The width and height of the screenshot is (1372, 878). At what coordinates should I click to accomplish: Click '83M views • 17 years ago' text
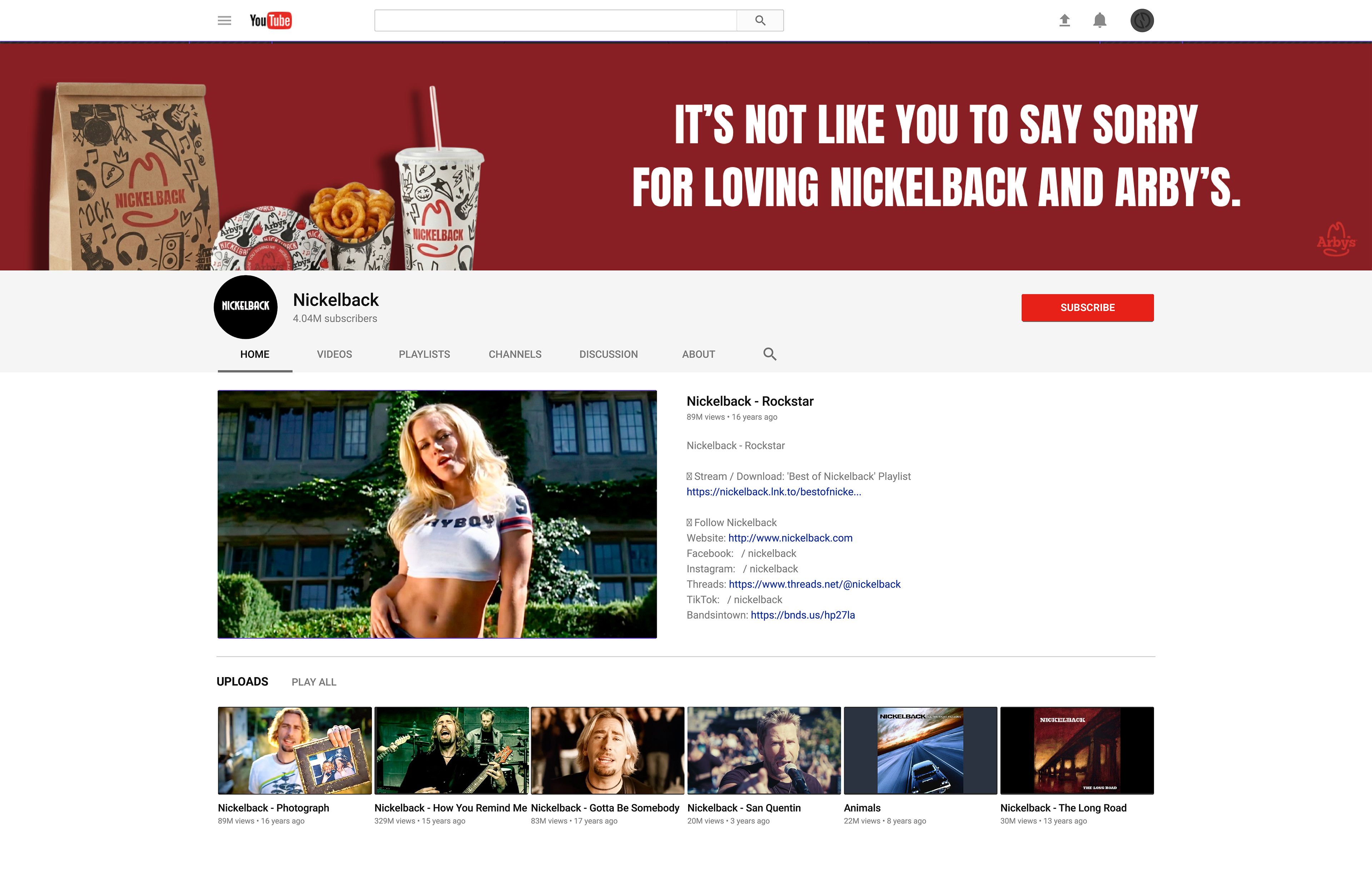(x=574, y=821)
